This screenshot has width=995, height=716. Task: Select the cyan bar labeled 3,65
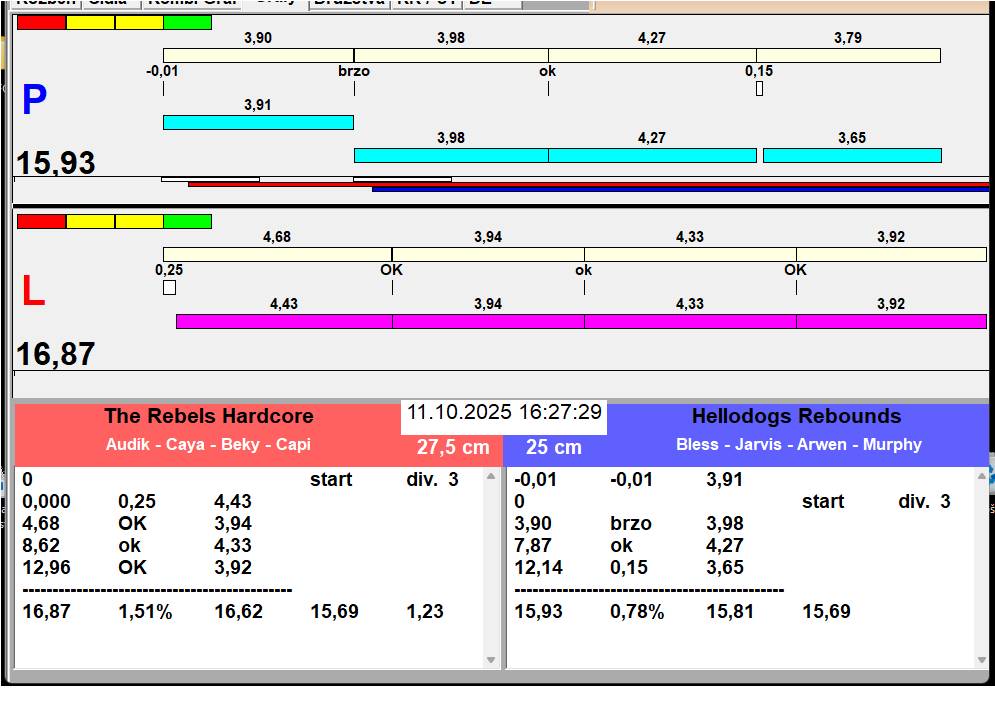tap(852, 155)
